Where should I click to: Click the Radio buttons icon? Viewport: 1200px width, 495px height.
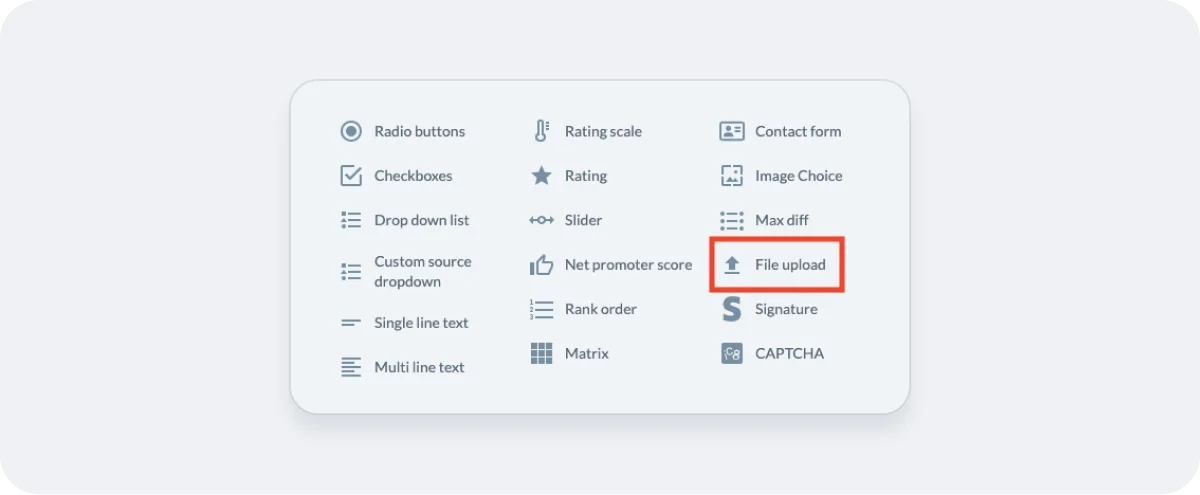(x=351, y=131)
